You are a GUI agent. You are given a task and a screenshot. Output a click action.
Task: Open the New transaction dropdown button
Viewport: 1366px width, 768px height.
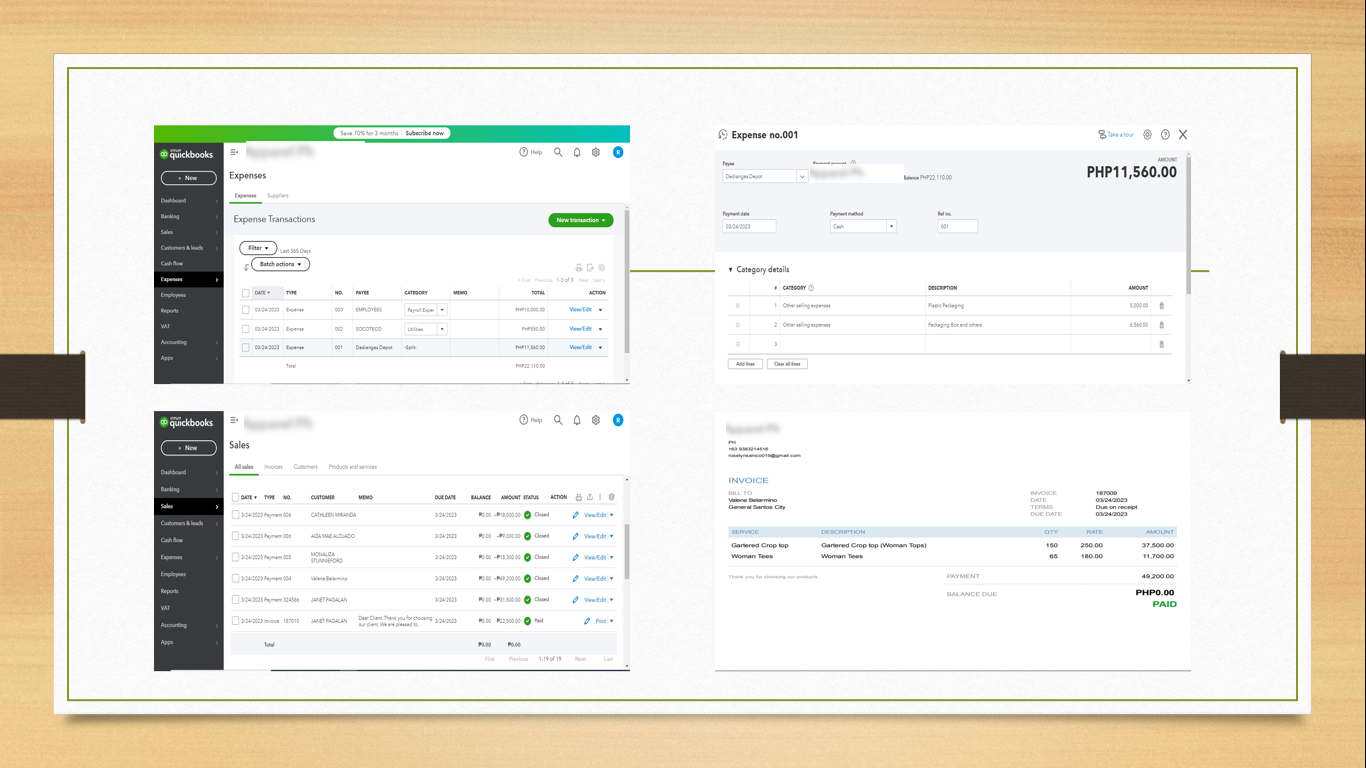pos(581,220)
